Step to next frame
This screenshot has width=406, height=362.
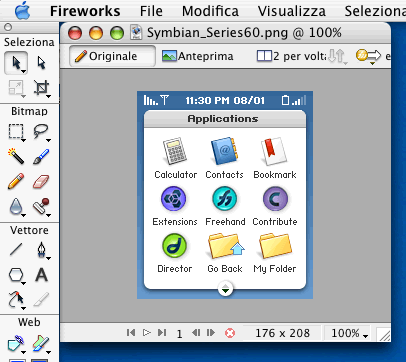tap(211, 333)
